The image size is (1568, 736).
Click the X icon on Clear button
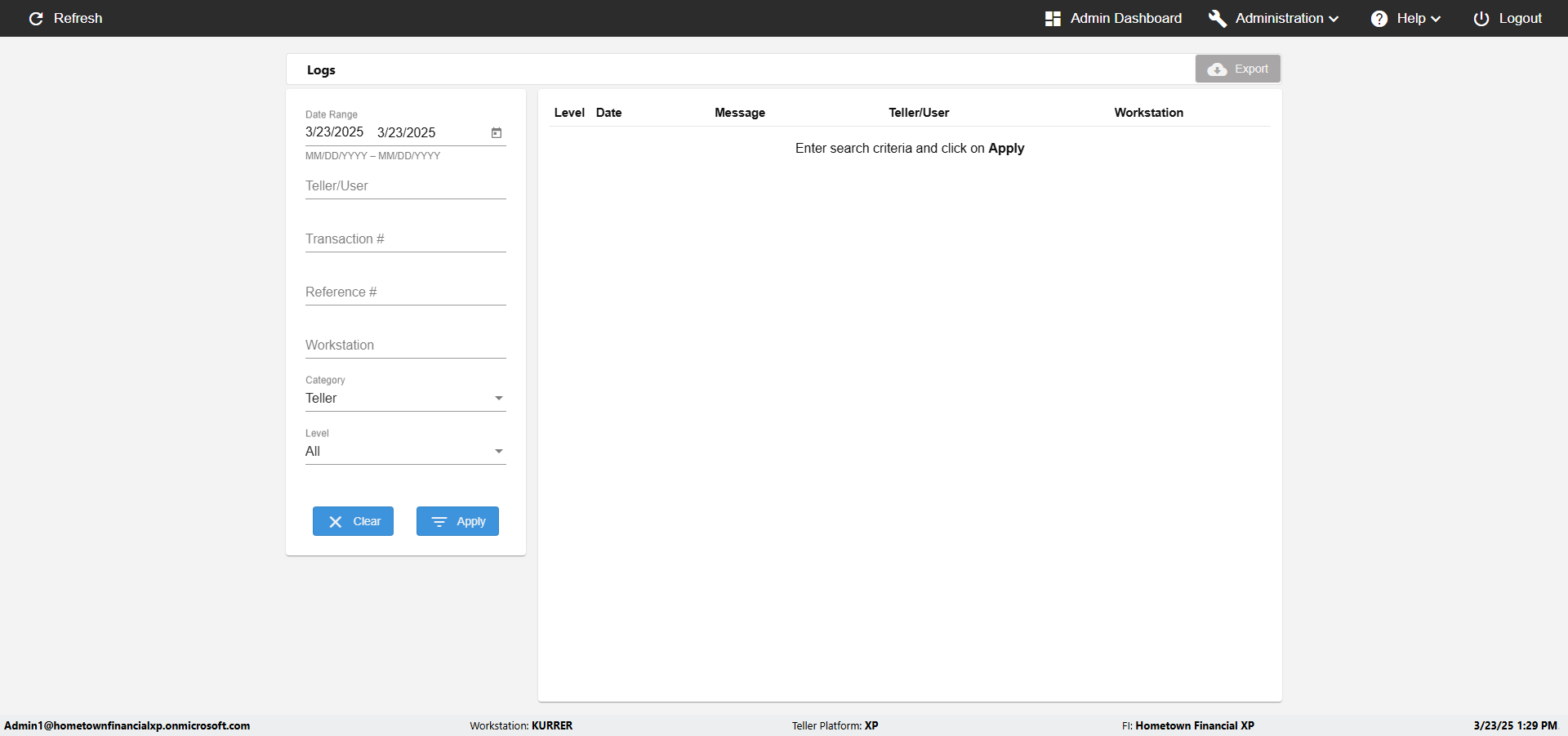[x=336, y=521]
